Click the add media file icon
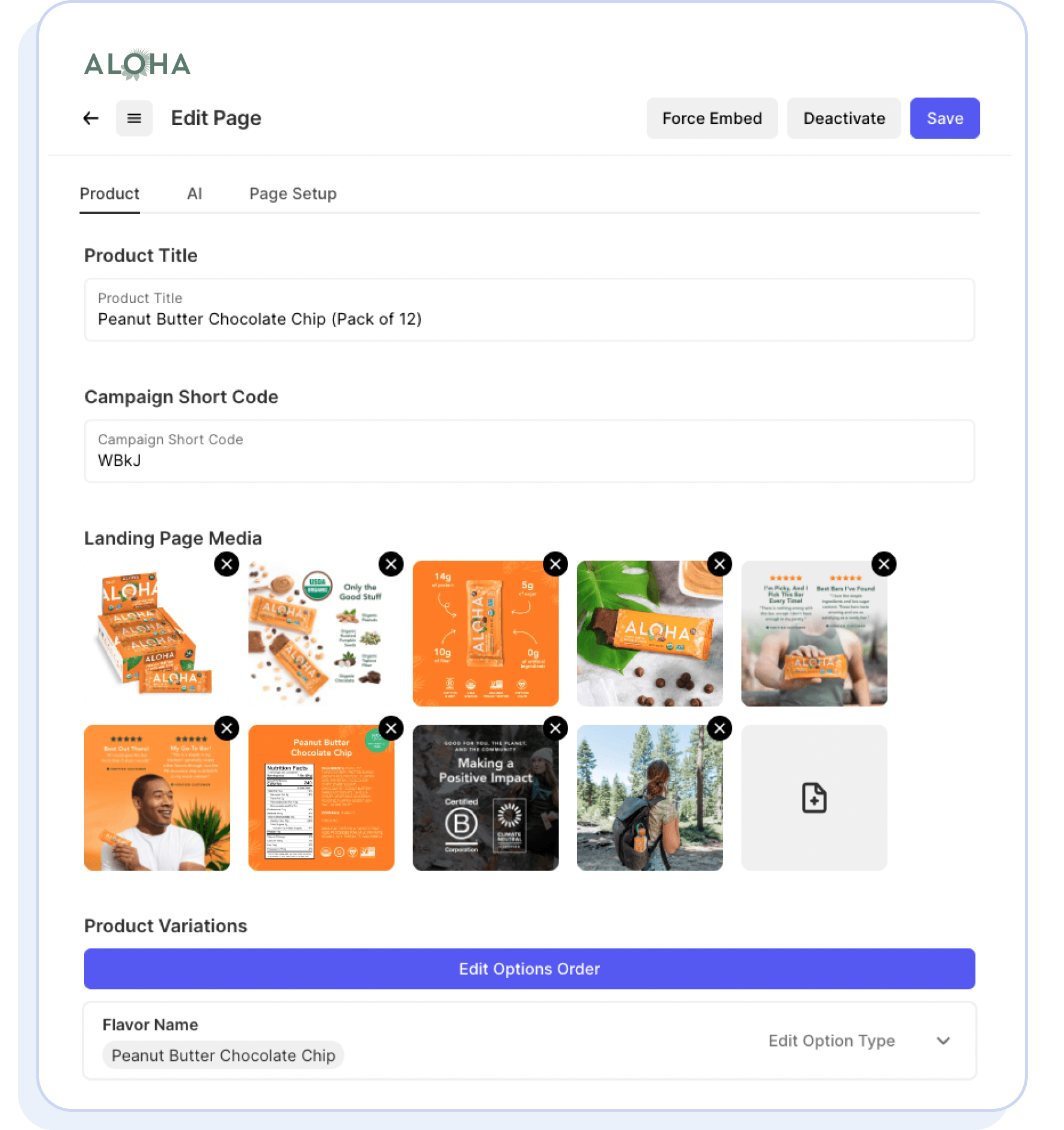Screen dimensions: 1064x1130 pyautogui.click(x=814, y=798)
